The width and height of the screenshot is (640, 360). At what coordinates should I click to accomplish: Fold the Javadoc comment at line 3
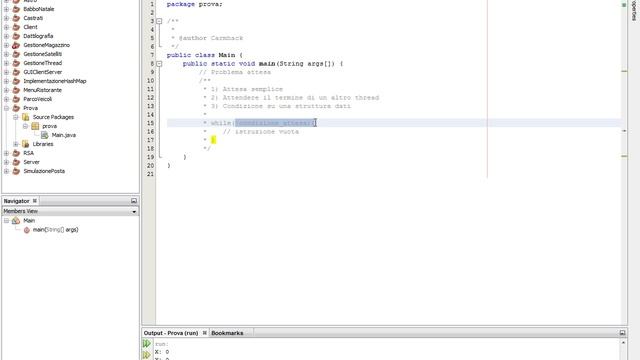(159, 21)
